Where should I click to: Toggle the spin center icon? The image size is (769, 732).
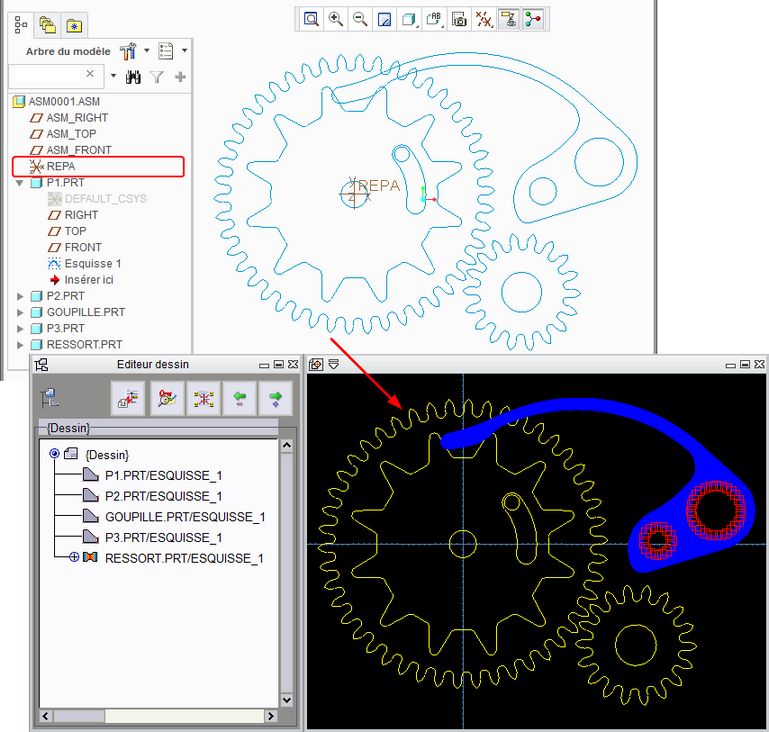(534, 20)
